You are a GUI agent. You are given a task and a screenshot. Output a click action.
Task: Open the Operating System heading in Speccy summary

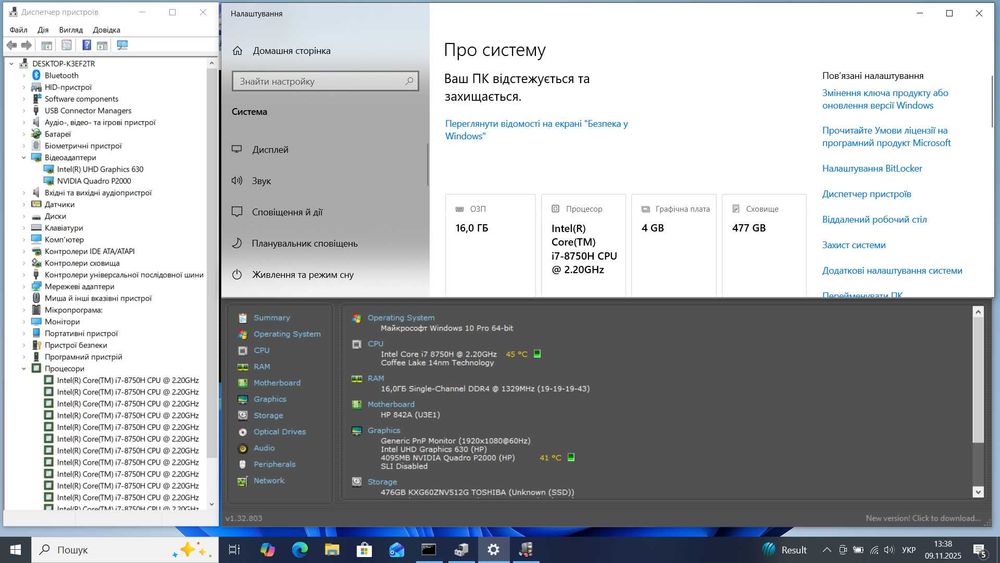pos(401,318)
